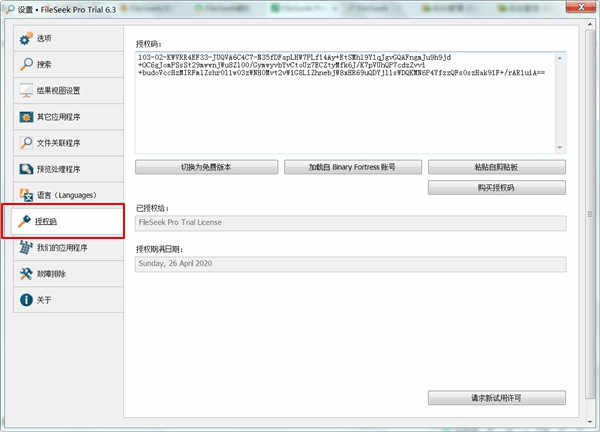This screenshot has height=432, width=600.
Task: Click the info icon for 关于
Action: 26,300
